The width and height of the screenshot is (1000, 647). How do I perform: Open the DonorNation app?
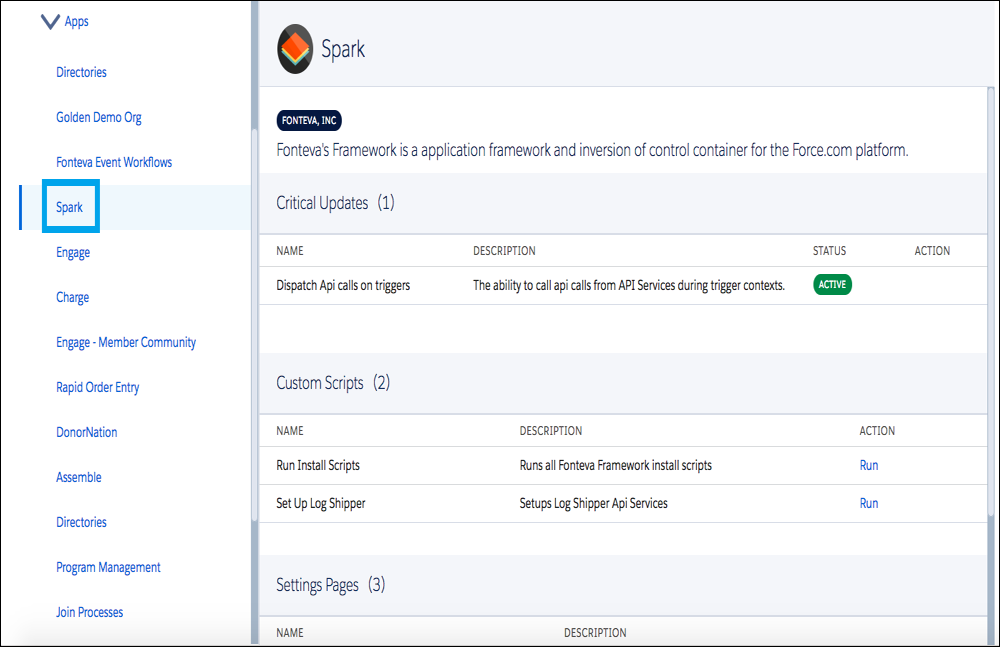point(86,432)
